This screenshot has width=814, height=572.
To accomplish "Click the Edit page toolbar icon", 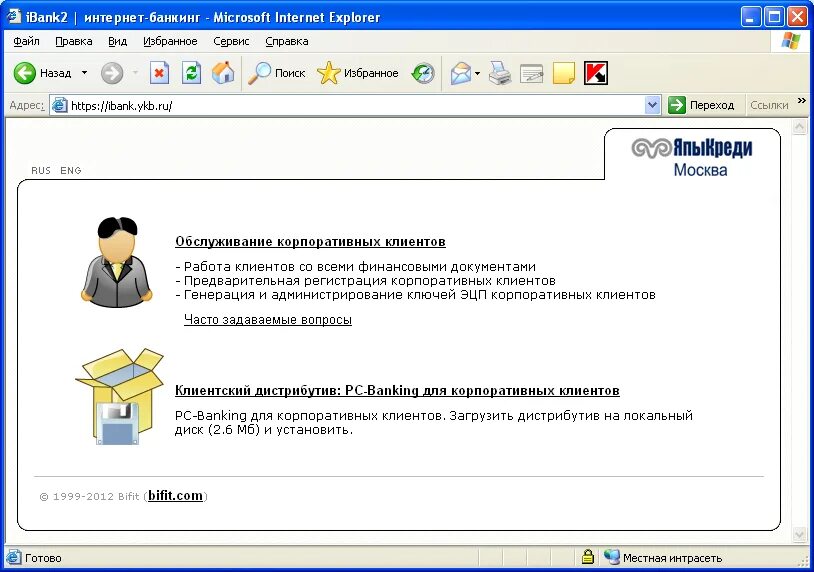I will pos(532,73).
